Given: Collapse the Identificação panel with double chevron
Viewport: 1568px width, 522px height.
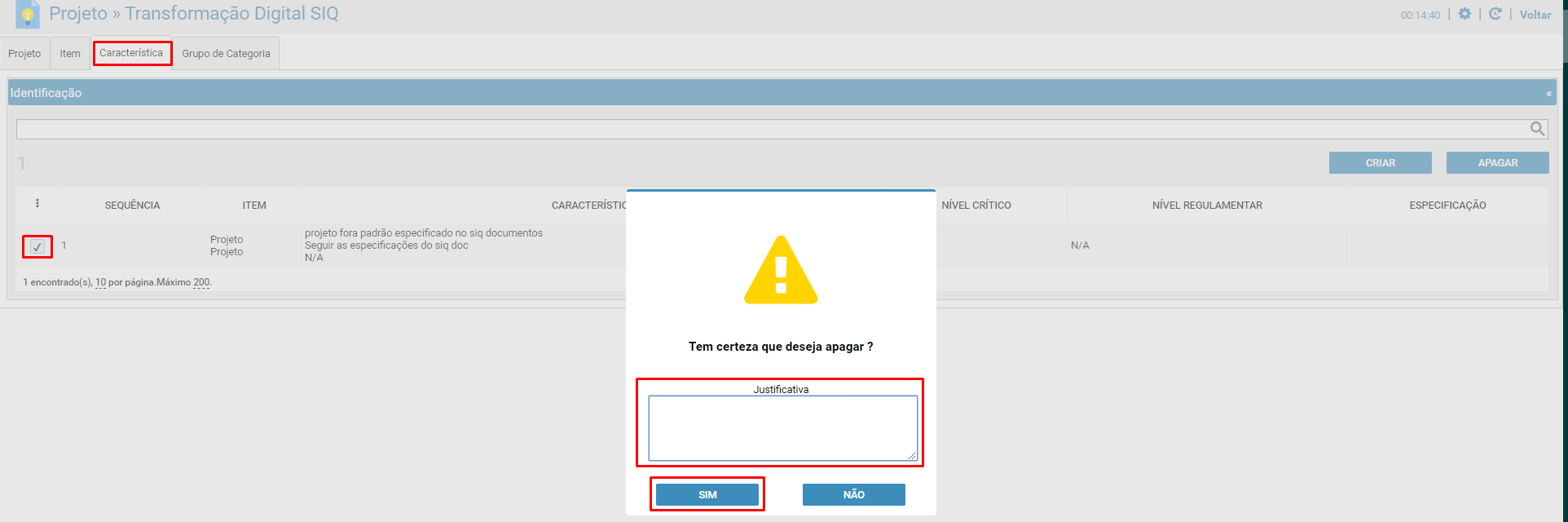Looking at the screenshot, I should pos(1548,94).
